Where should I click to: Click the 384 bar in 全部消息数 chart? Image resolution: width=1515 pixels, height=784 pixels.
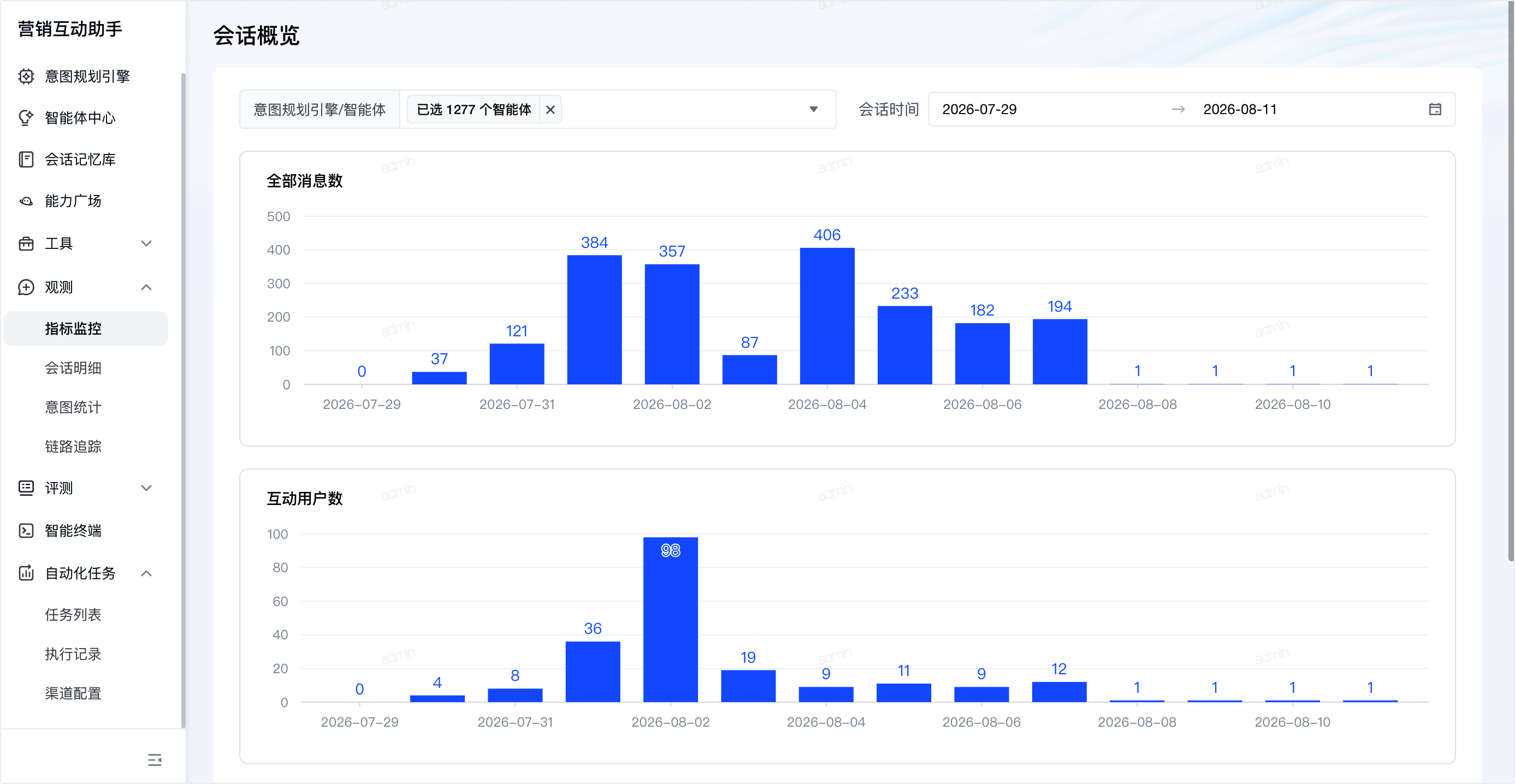594,320
